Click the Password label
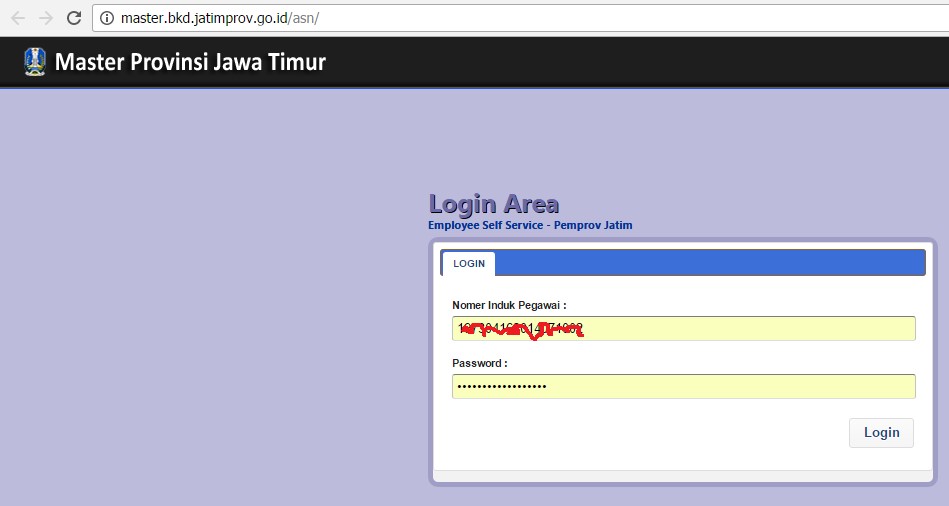Image resolution: width=949 pixels, height=506 pixels. coord(480,363)
